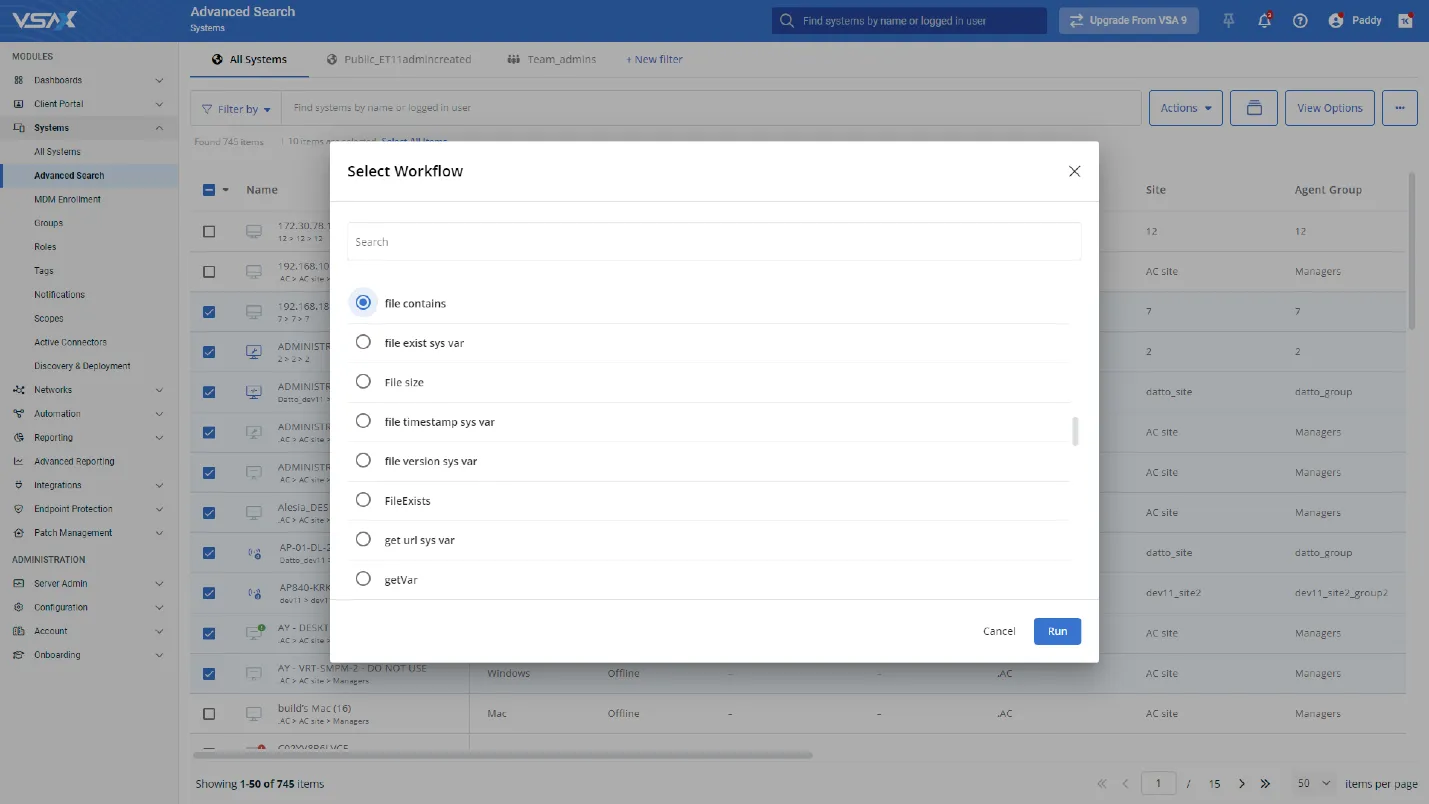Close the Select Workflow dialog with X
Image resolution: width=1429 pixels, height=804 pixels.
pyautogui.click(x=1074, y=171)
